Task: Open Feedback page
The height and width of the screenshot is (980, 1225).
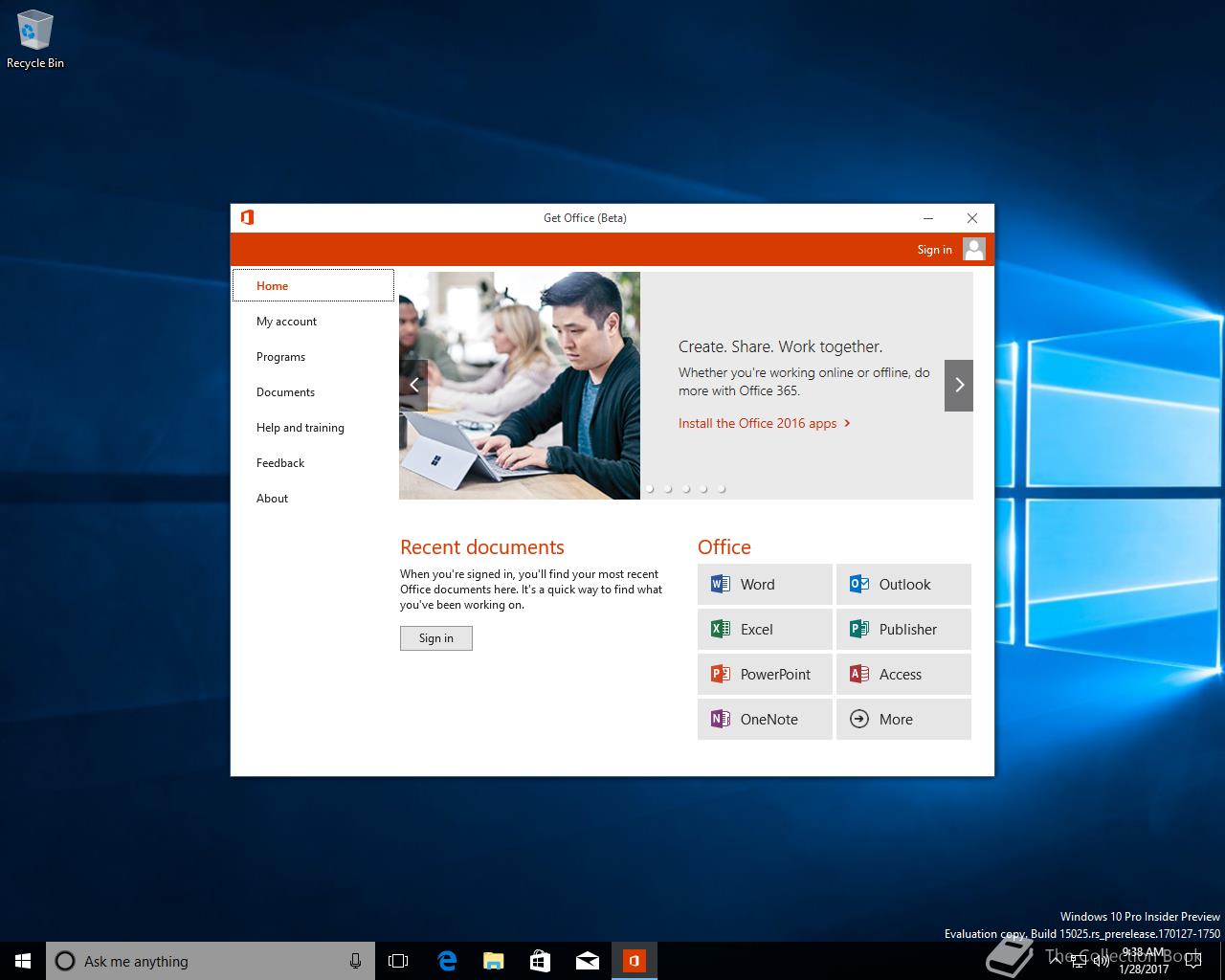Action: click(x=313, y=462)
